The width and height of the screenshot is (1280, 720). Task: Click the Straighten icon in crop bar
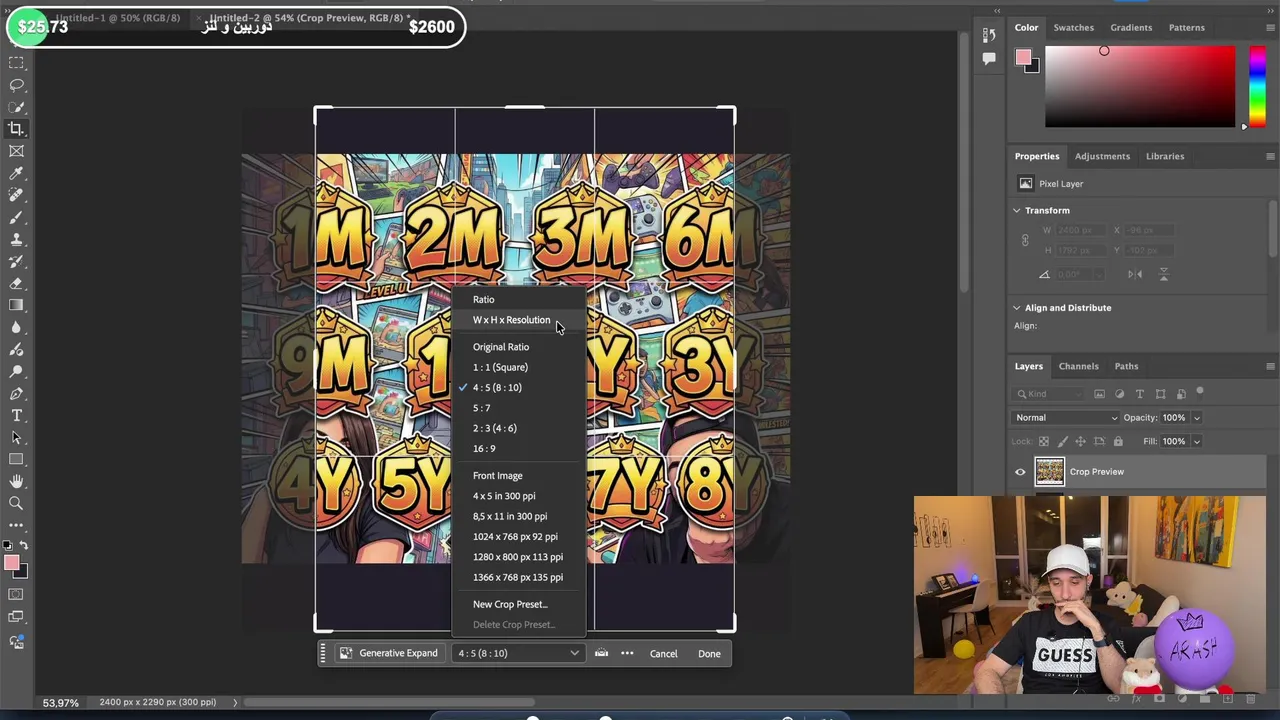pyautogui.click(x=601, y=653)
